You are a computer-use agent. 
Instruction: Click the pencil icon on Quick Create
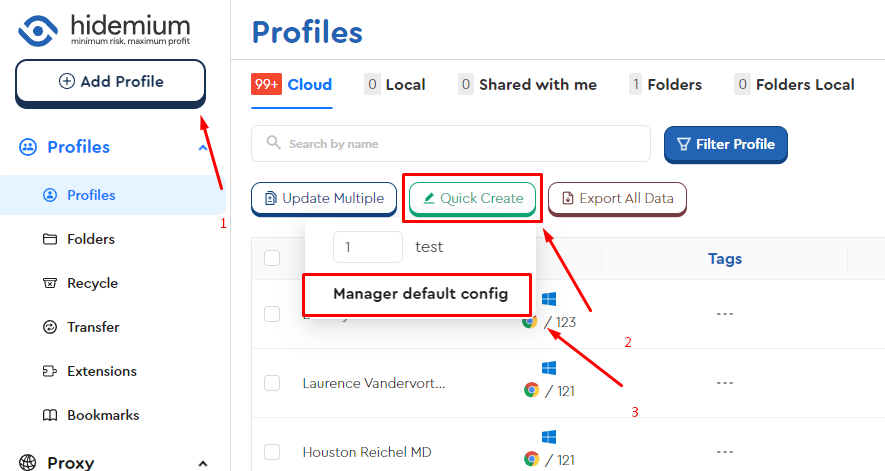(x=429, y=198)
